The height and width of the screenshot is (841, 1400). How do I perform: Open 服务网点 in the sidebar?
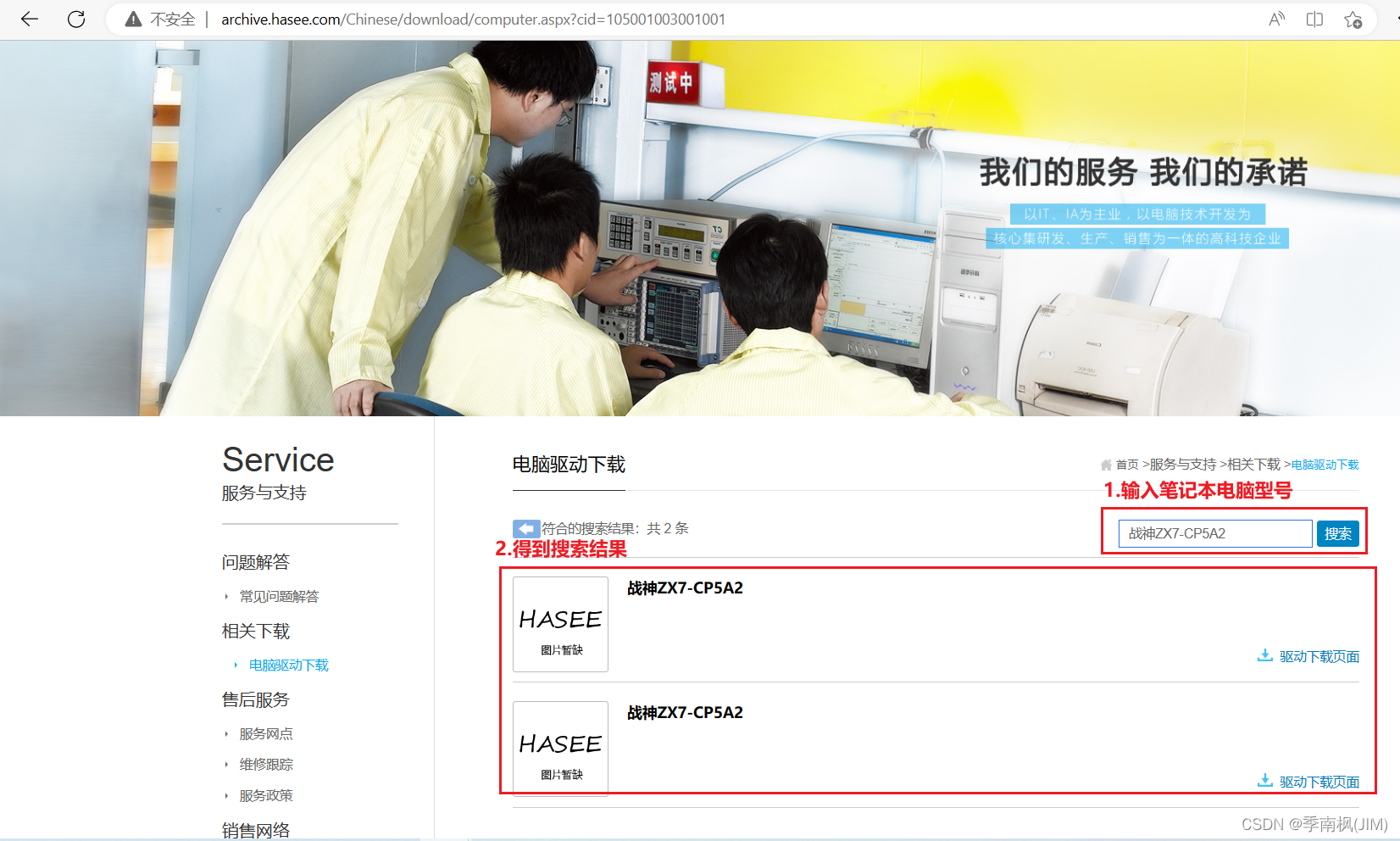click(266, 734)
